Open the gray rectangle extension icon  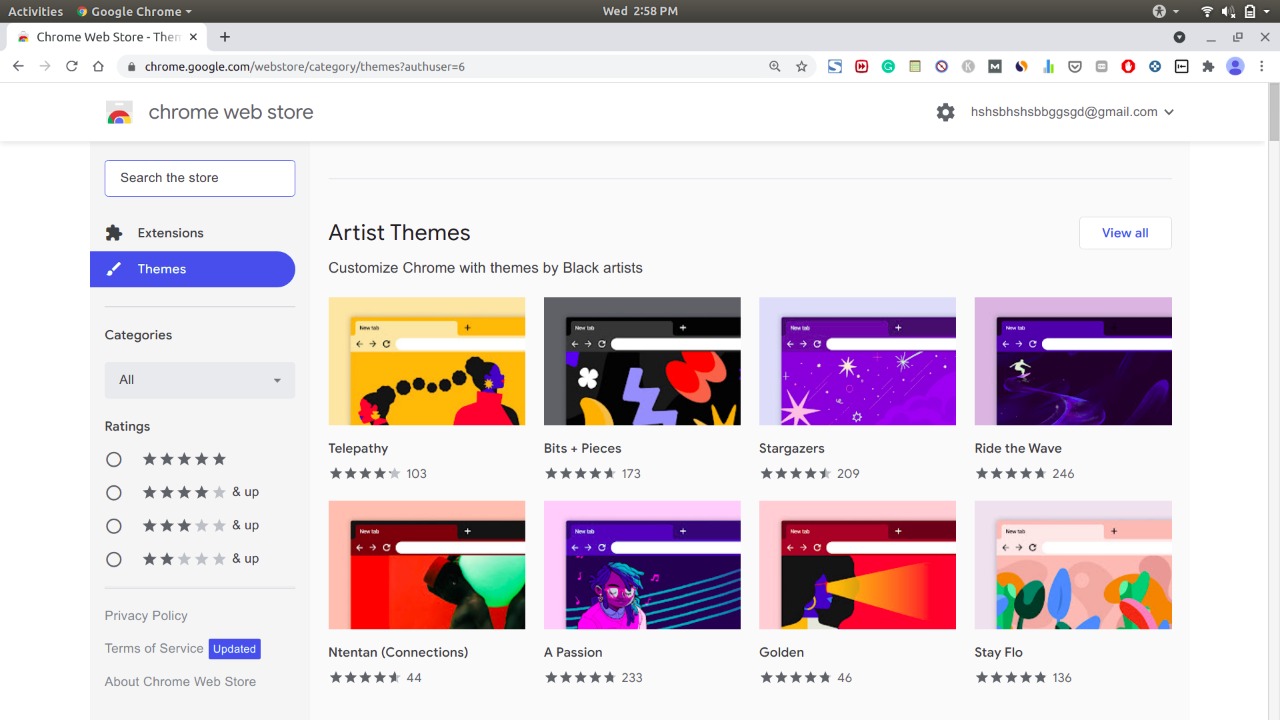click(1101, 66)
